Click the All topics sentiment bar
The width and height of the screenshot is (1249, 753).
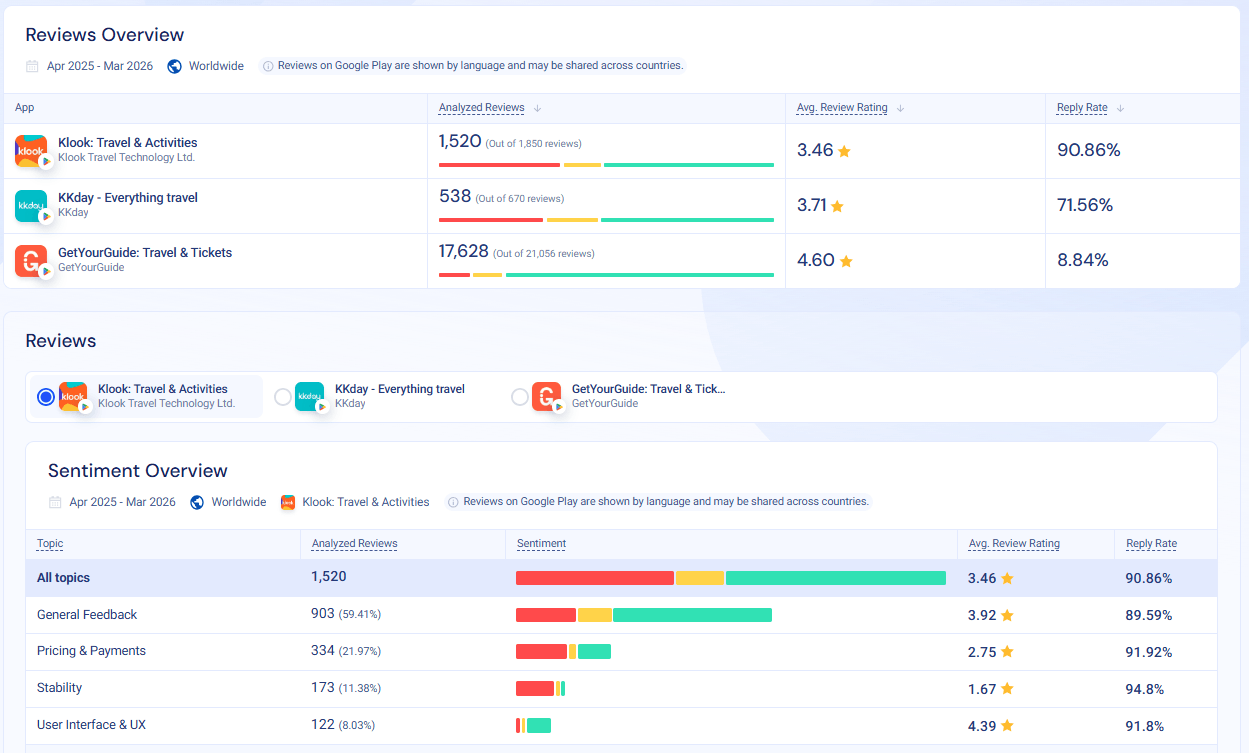coord(731,578)
